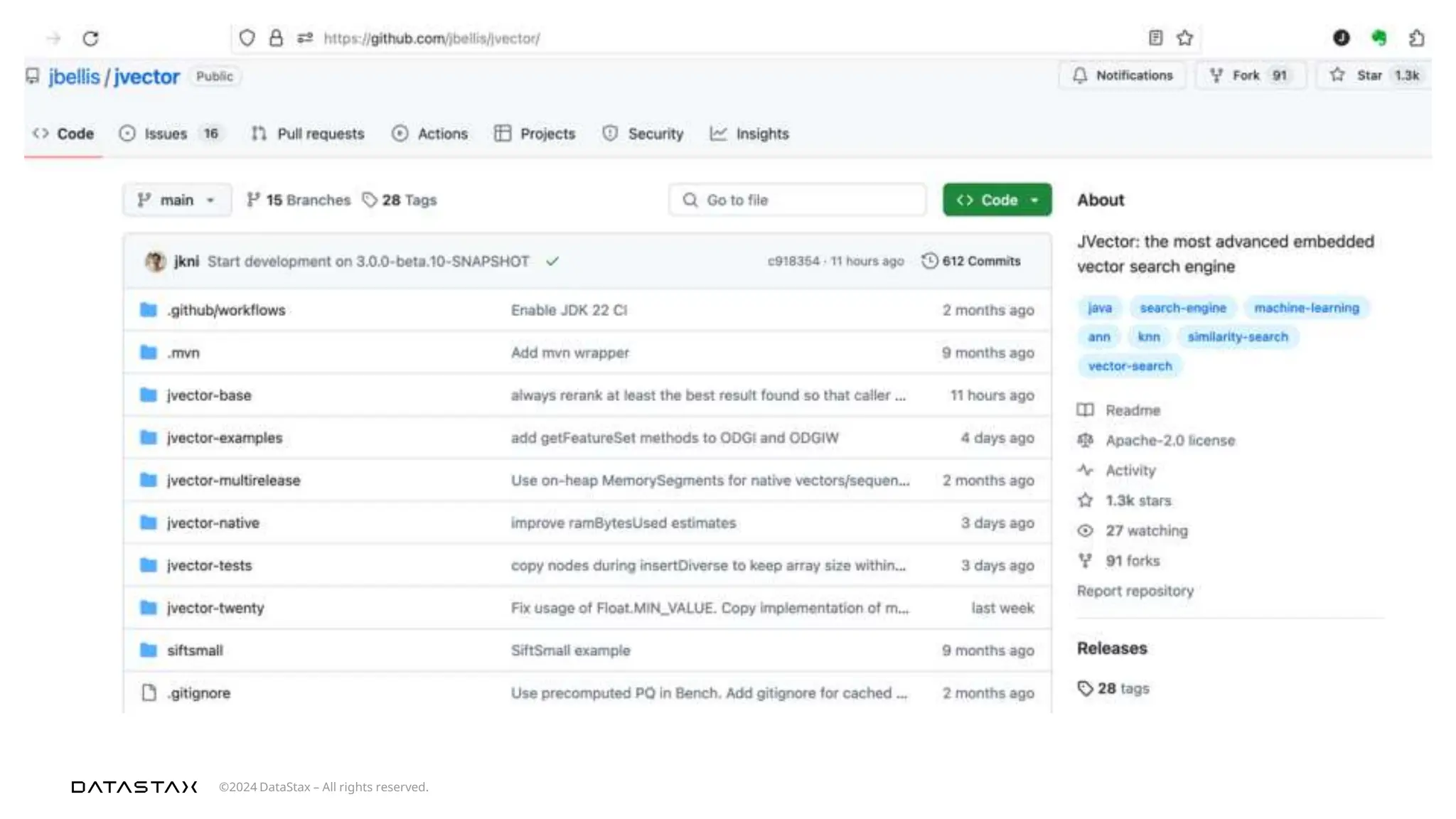Open the main branch dropdown
1456x819 pixels.
click(x=177, y=200)
